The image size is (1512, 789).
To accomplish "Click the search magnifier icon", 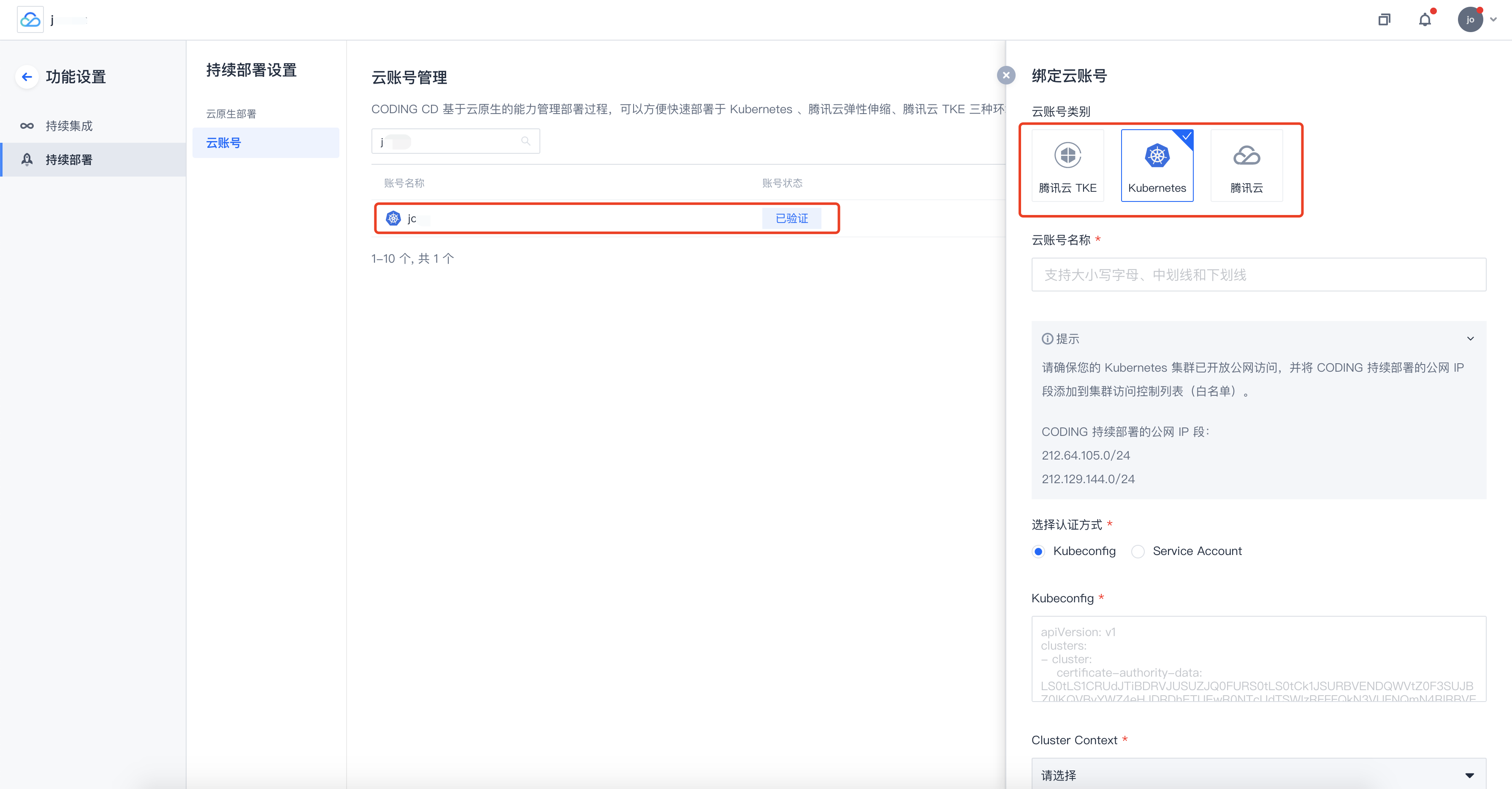I will point(526,141).
